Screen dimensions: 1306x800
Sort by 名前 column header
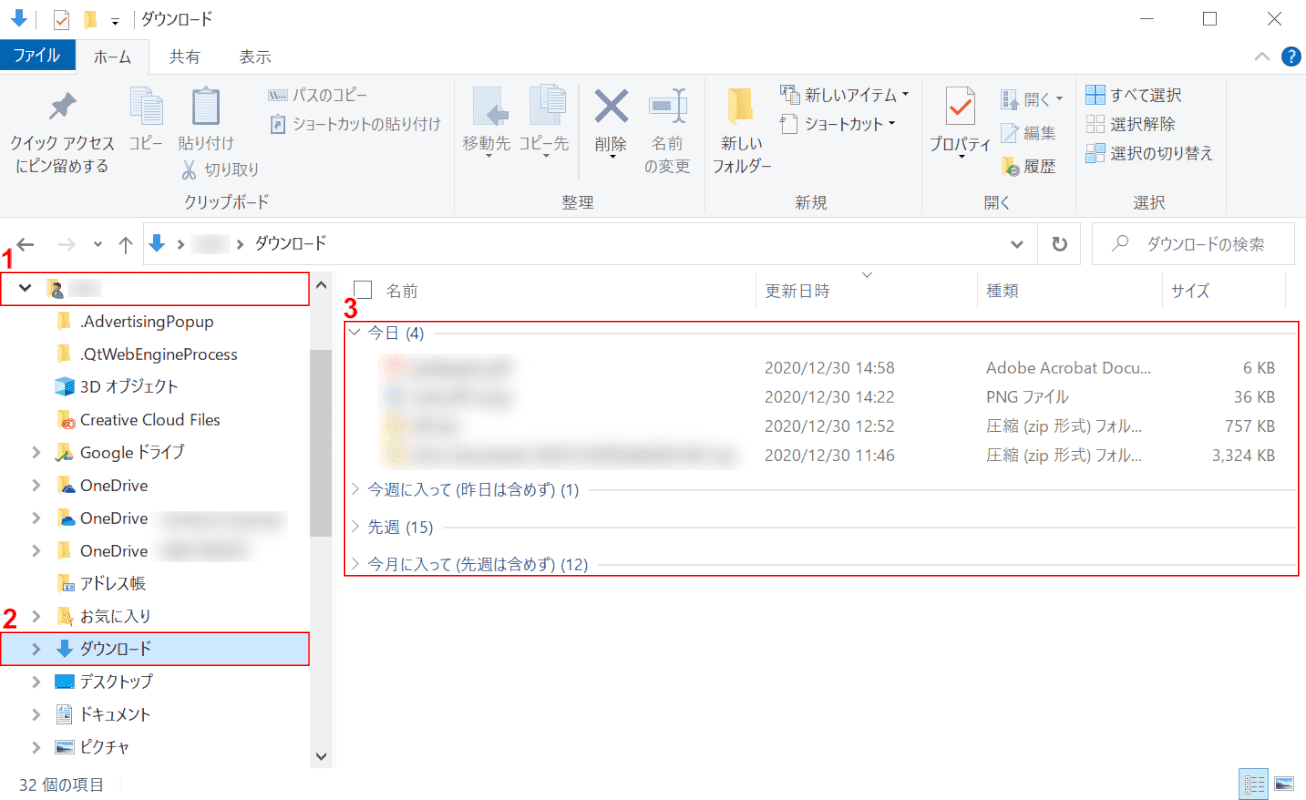tap(402, 291)
